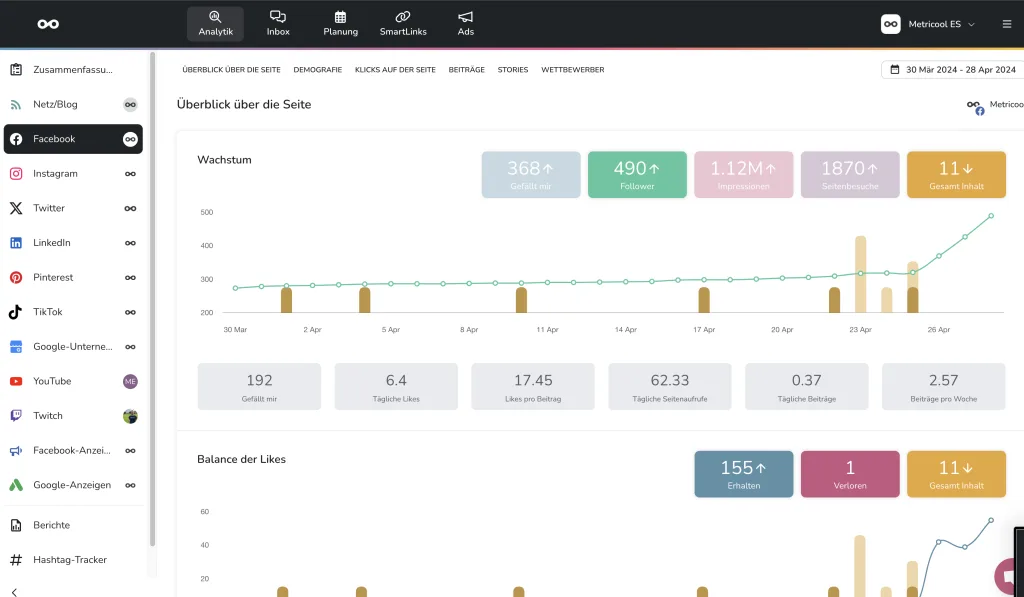
Task: Open the Inbox messages icon
Action: tap(278, 23)
